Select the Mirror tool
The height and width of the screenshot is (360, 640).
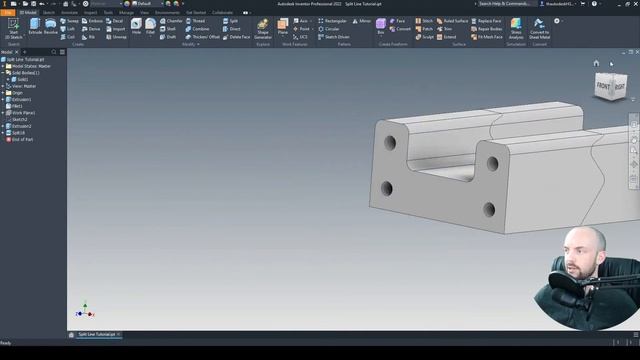tap(362, 21)
